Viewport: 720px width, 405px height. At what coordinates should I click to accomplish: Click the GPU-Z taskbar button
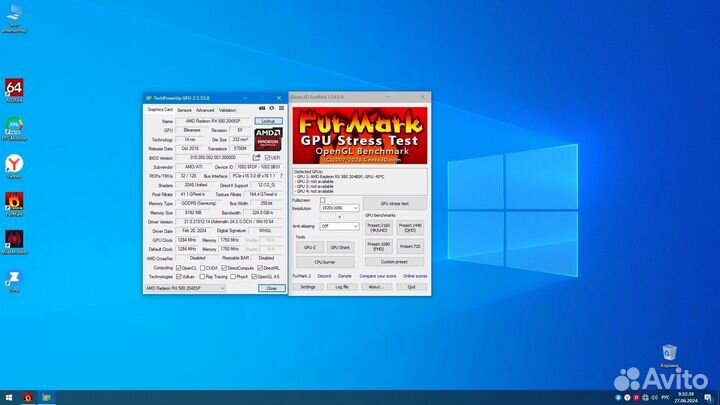pos(46,398)
